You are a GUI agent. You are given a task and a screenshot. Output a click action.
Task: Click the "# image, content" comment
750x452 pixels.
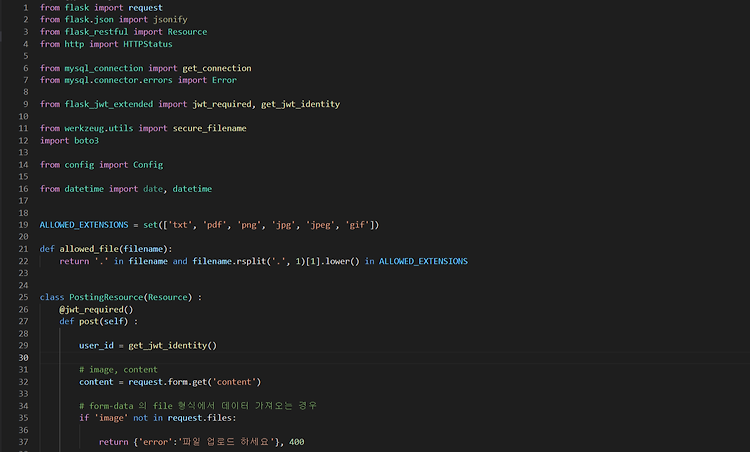pyautogui.click(x=118, y=370)
